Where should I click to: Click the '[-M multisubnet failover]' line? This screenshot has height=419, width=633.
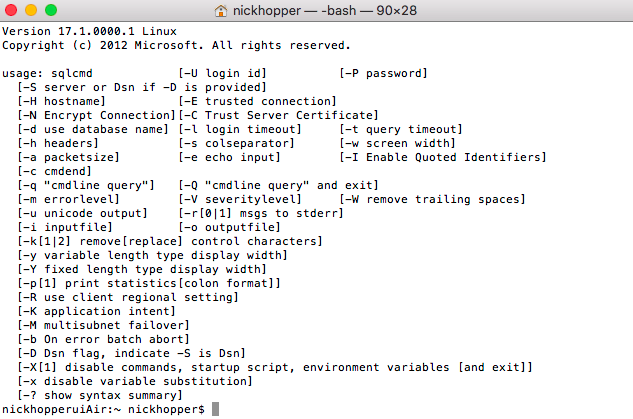(x=103, y=325)
